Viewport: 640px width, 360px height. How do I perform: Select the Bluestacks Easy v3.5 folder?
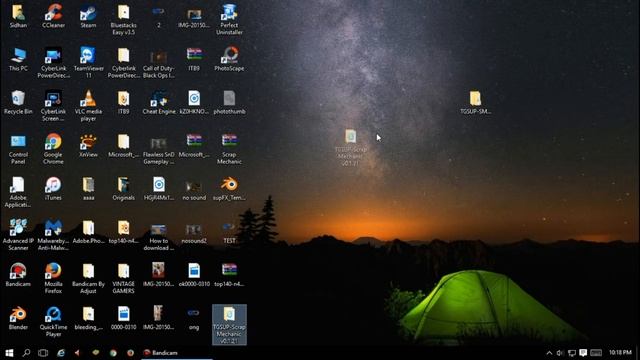pyautogui.click(x=123, y=20)
